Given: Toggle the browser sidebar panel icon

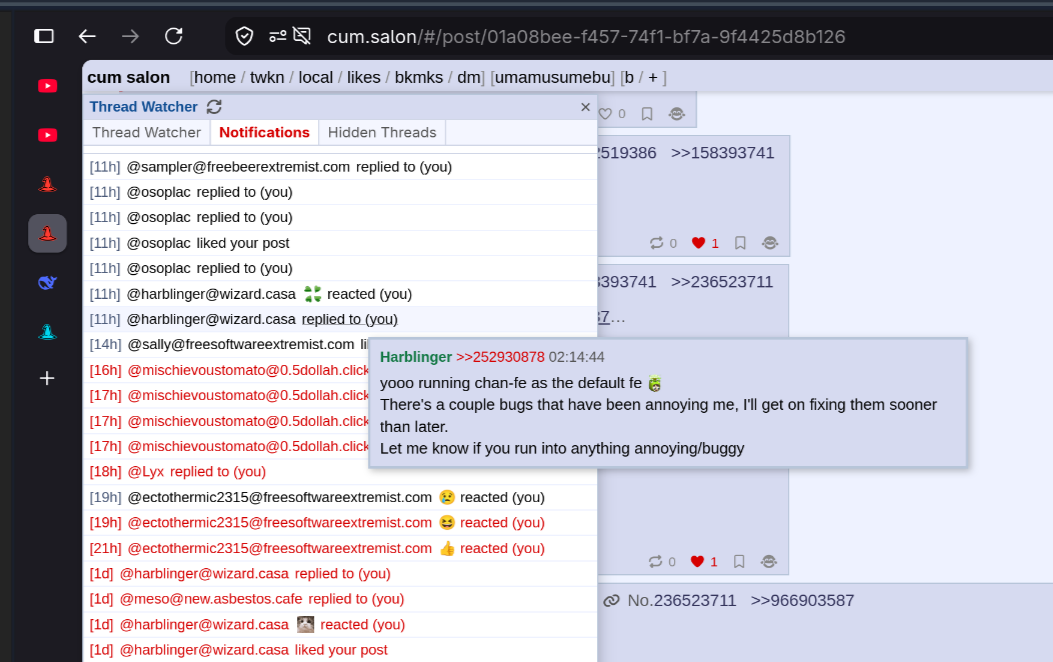Looking at the screenshot, I should [44, 36].
